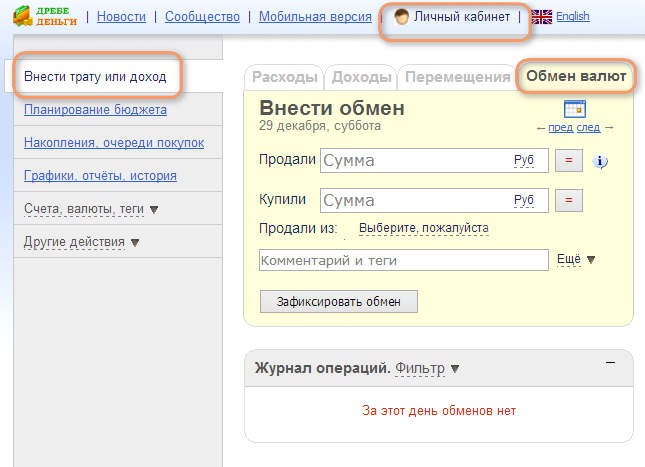645x467 pixels.
Task: Click the calculator equals button for Купили
Action: click(x=568, y=200)
